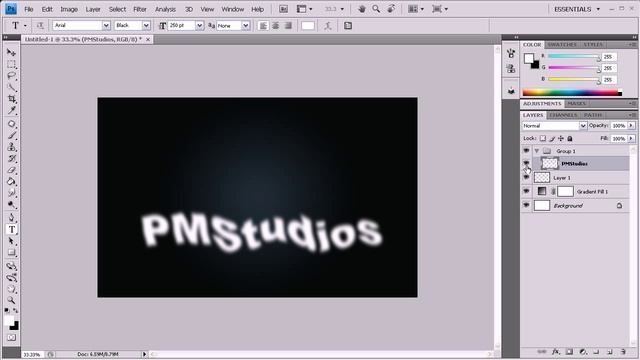
Task: Select the Eyedropper tool
Action: tap(11, 111)
